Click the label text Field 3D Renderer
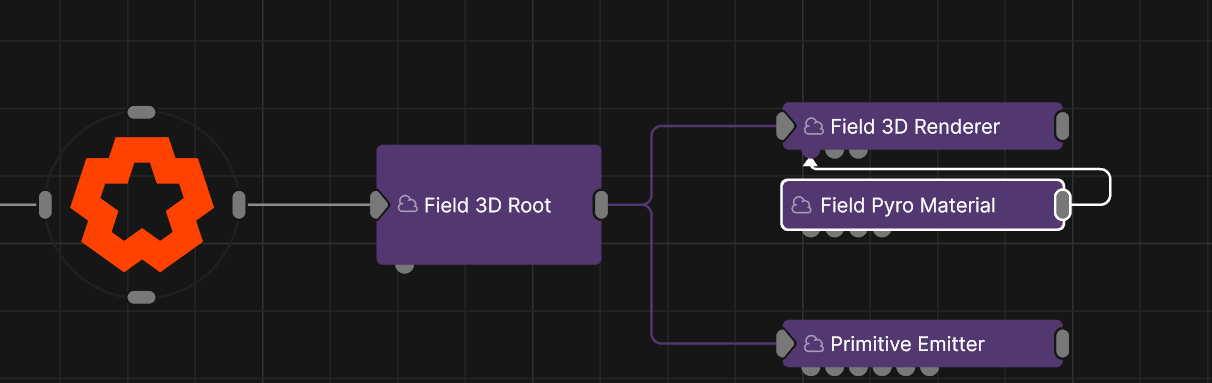 (915, 126)
